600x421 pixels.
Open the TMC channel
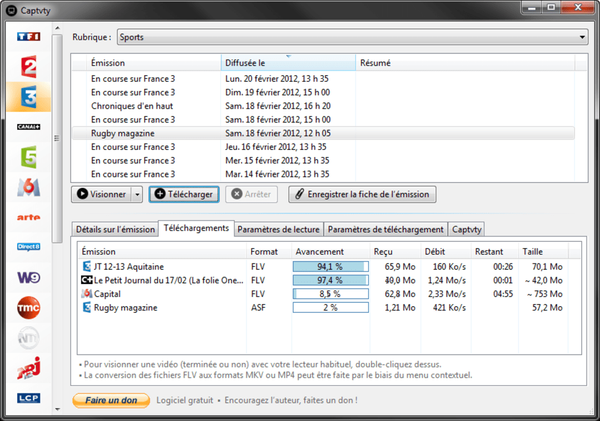point(29,308)
